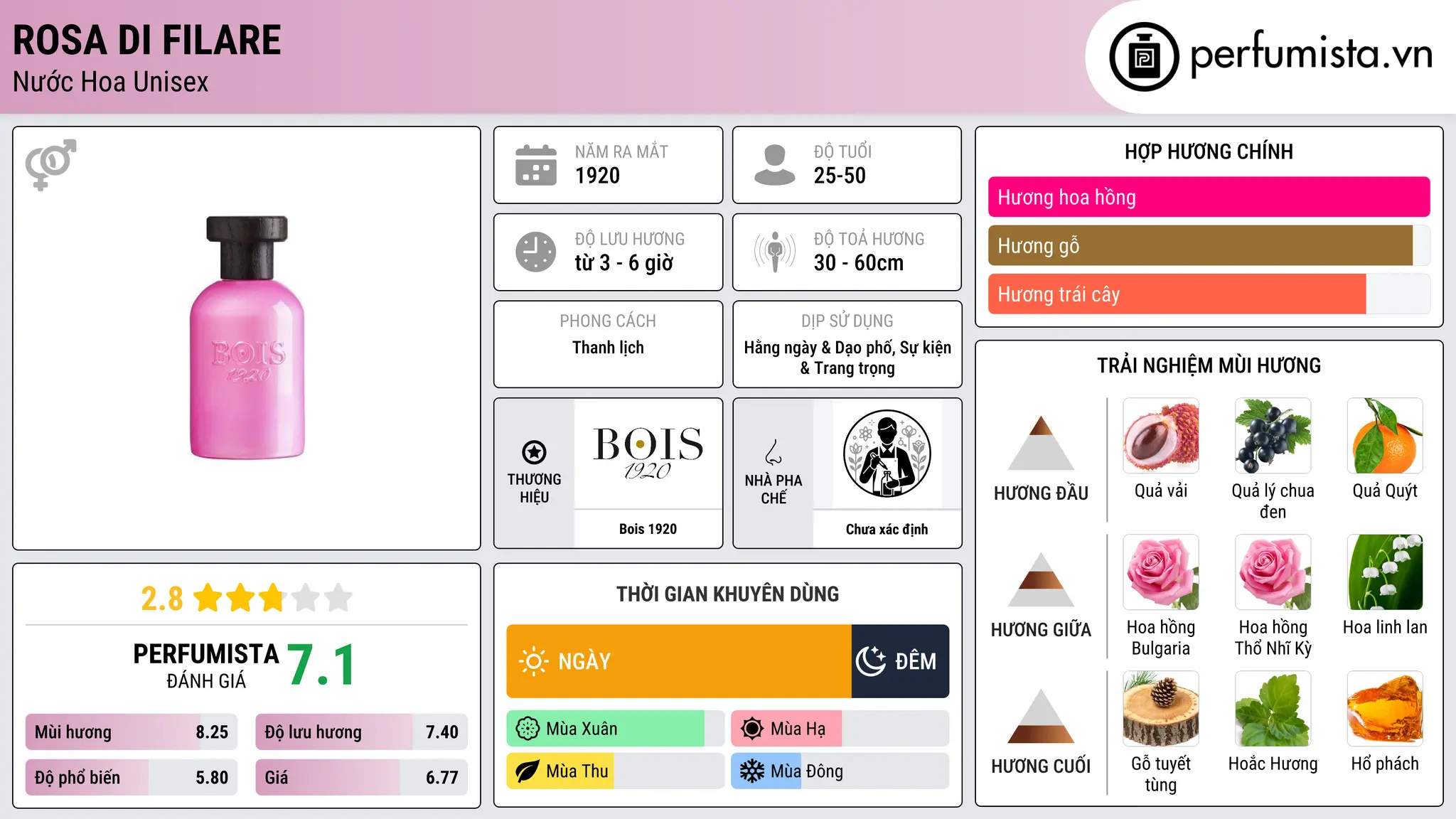Click the age range value 25-50
1456x819 pixels.
pyautogui.click(x=840, y=176)
